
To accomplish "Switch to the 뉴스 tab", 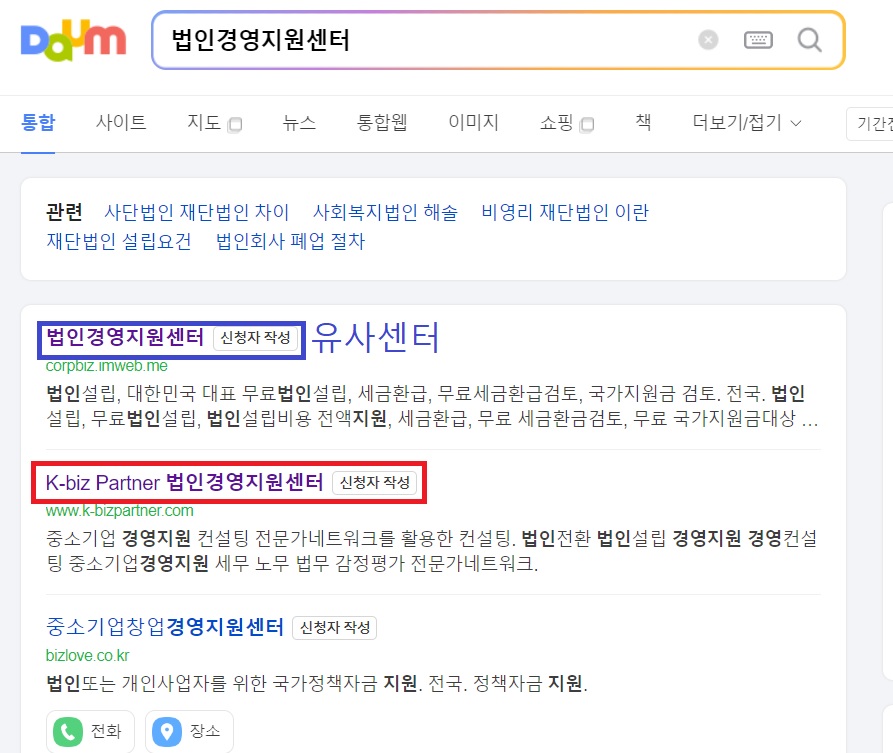I will 299,122.
